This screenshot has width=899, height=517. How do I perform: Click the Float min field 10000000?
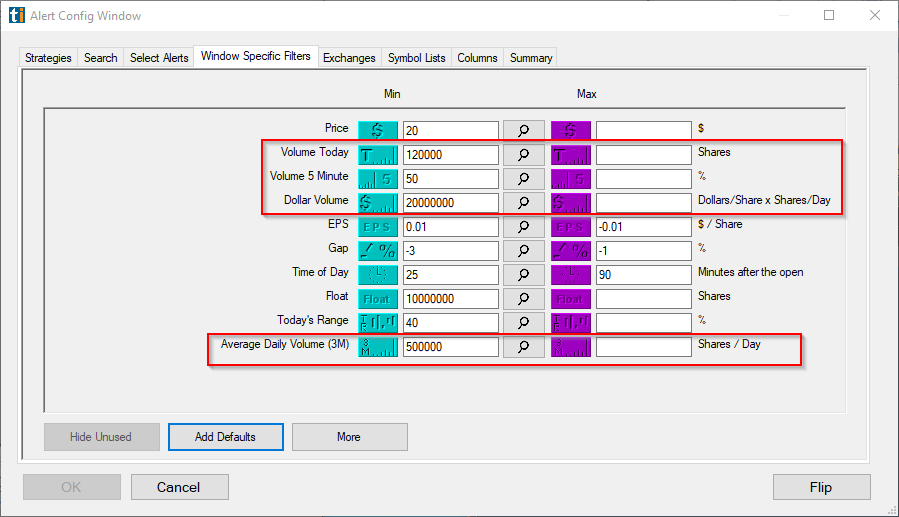point(451,299)
